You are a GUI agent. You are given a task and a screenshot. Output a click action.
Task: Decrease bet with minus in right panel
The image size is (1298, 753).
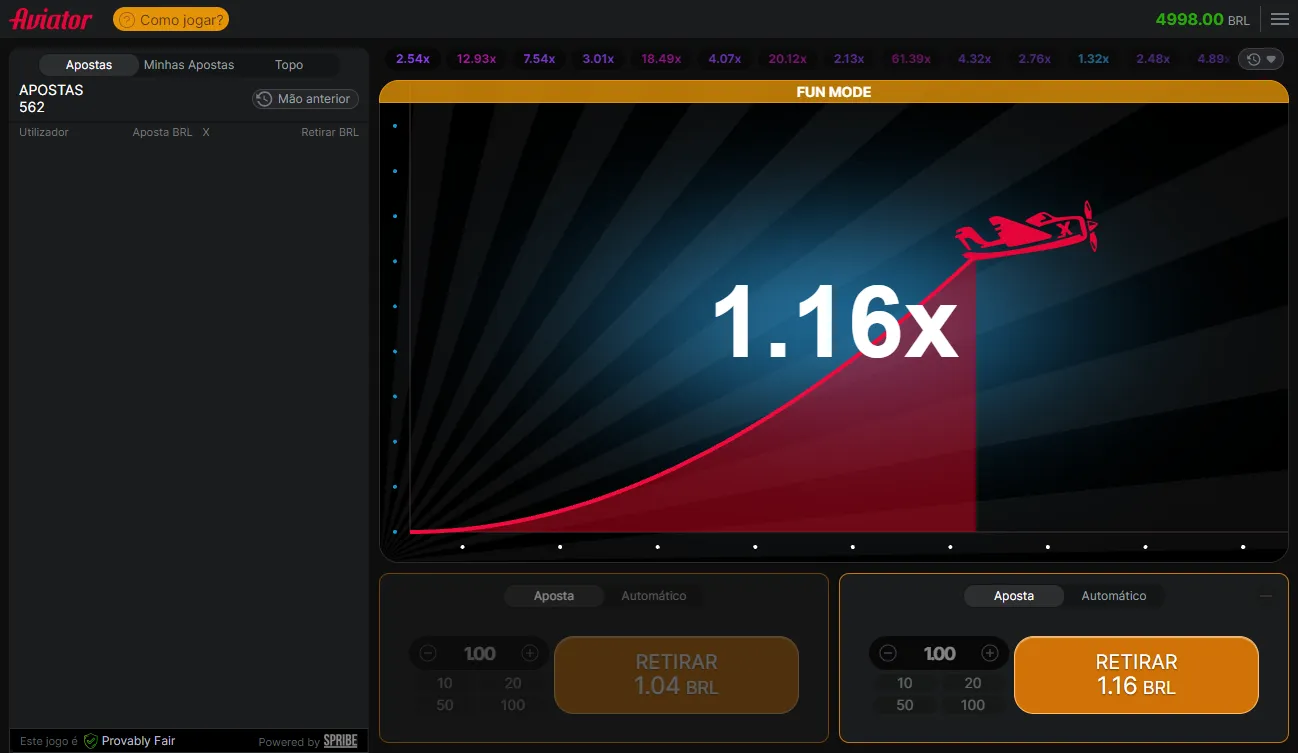click(x=888, y=653)
